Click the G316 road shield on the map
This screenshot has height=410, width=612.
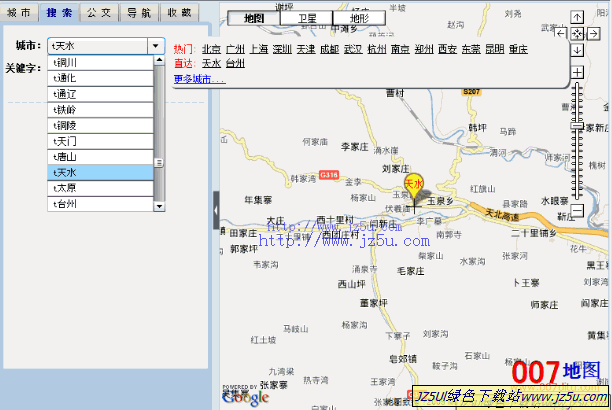pos(329,175)
